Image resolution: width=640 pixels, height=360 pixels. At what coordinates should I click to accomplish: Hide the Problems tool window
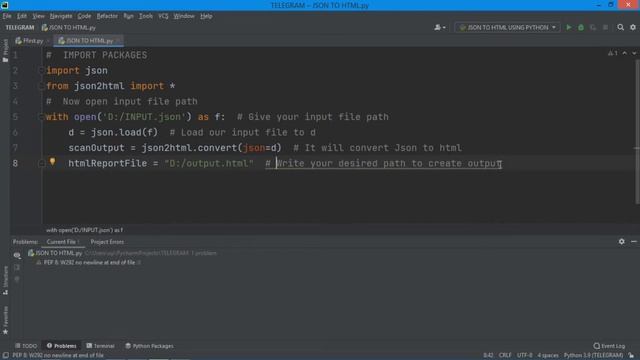coord(633,242)
